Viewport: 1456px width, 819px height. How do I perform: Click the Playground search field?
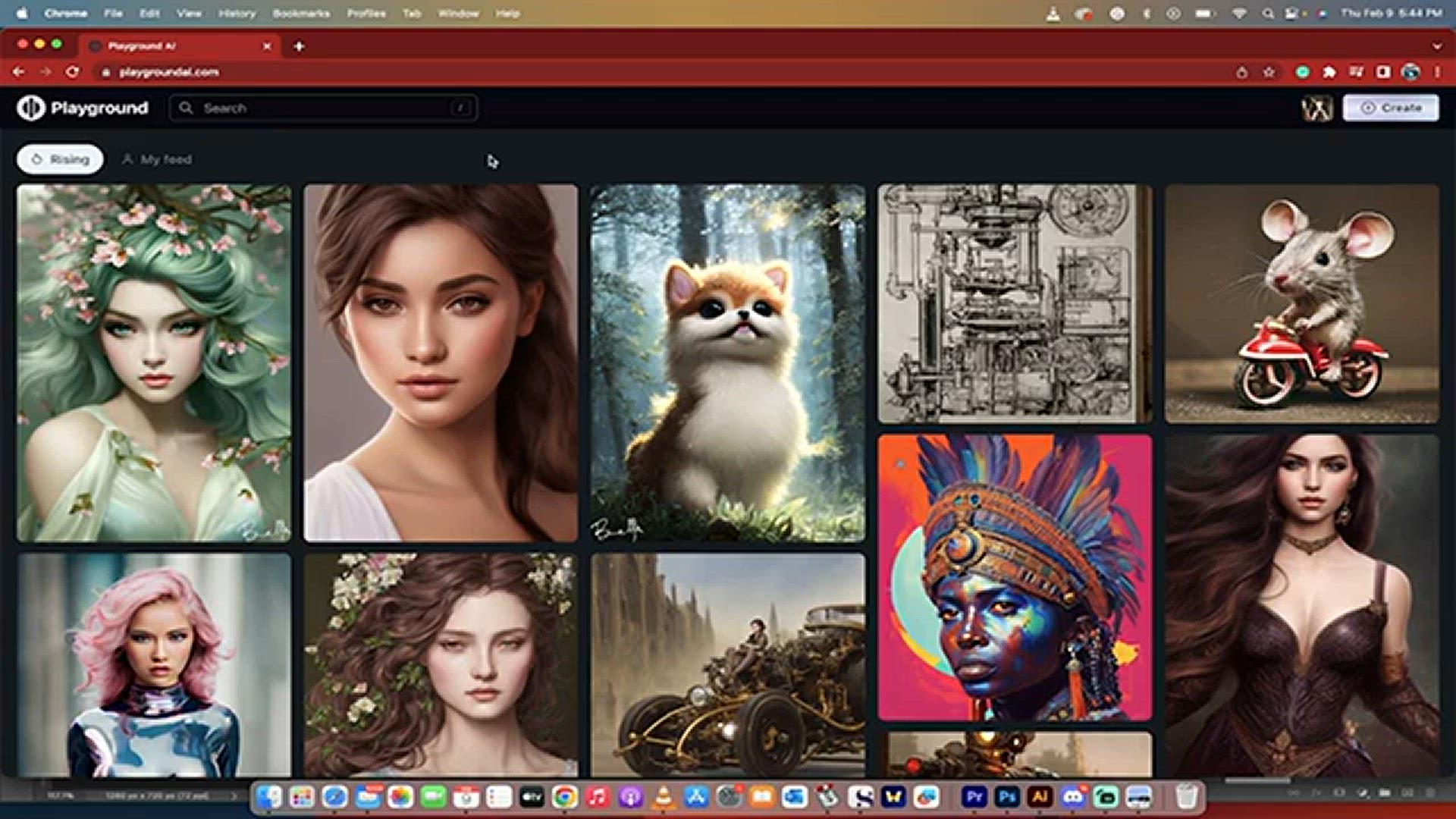point(324,108)
